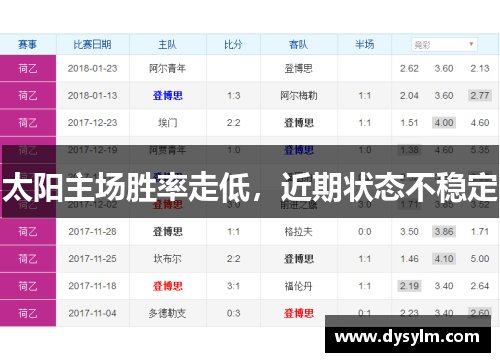This screenshot has width=500, height=362.
Task: Click the 2:2 score in the 埃门 row
Action: 233,123
